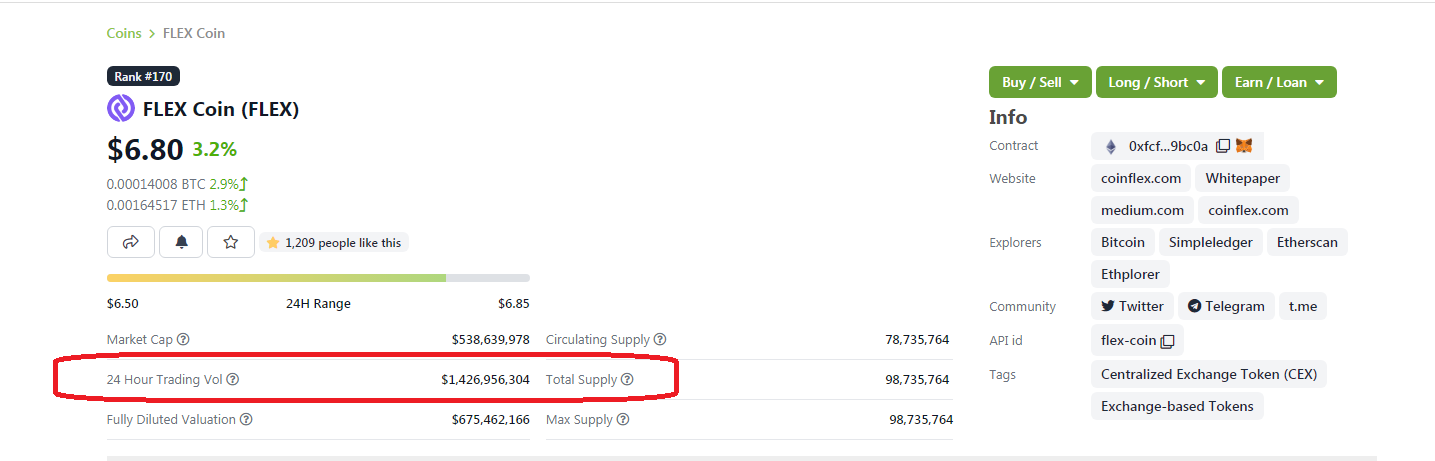Click the Circulating Supply help icon
The width and height of the screenshot is (1435, 461).
(x=660, y=340)
